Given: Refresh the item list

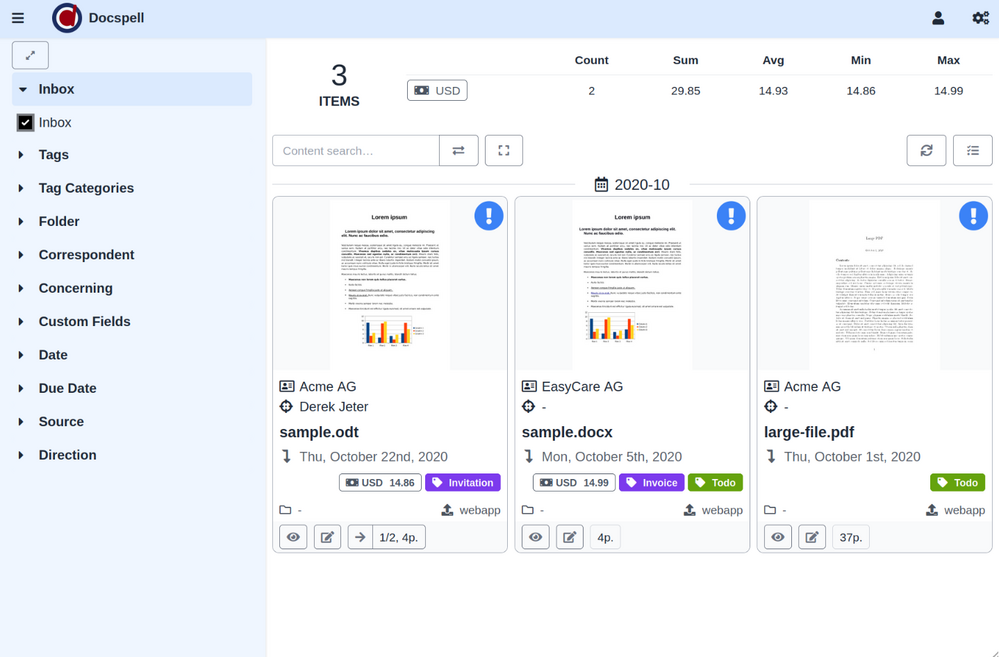Looking at the screenshot, I should click(926, 151).
